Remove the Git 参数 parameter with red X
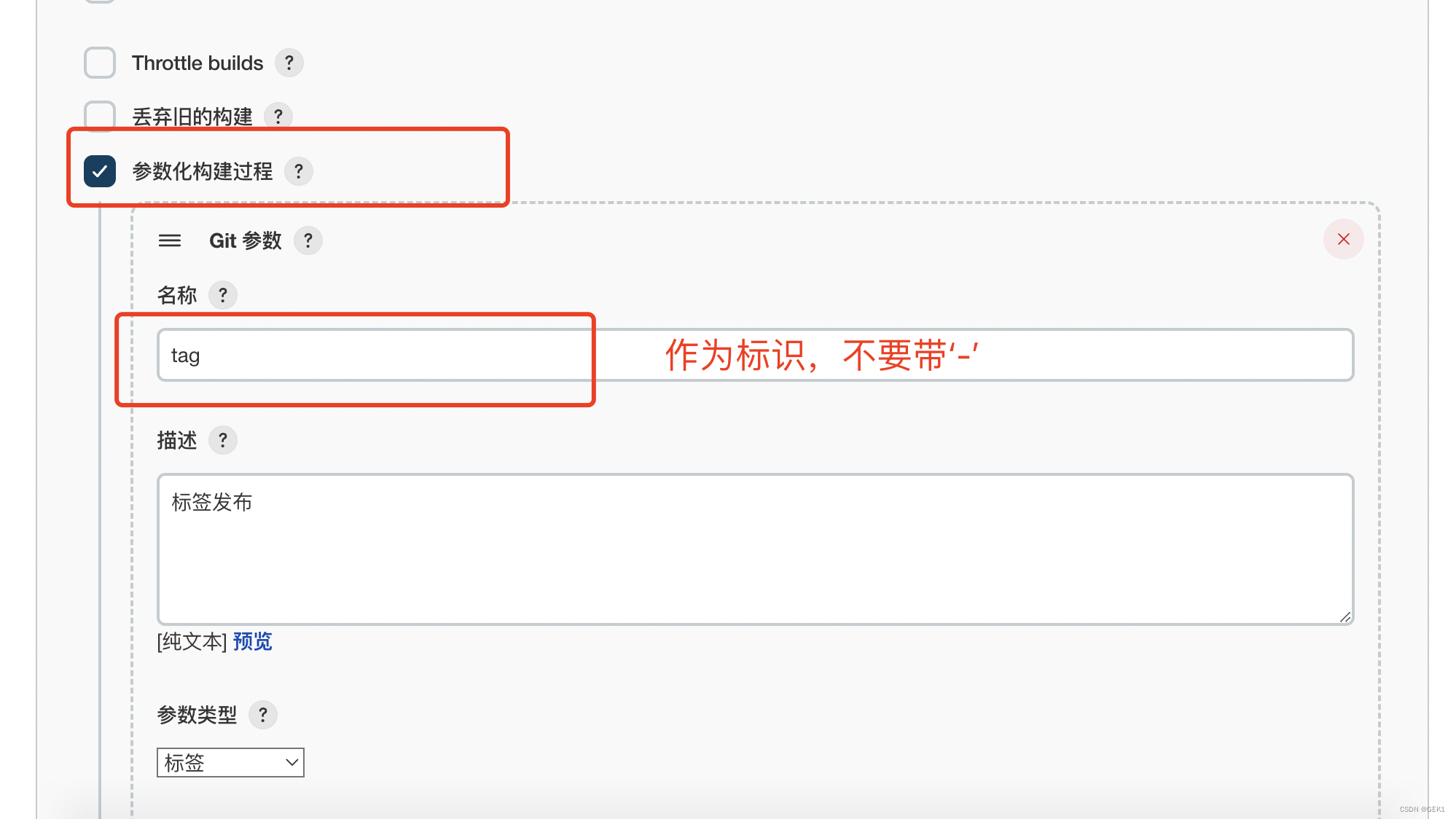The image size is (1456, 819). pos(1343,239)
